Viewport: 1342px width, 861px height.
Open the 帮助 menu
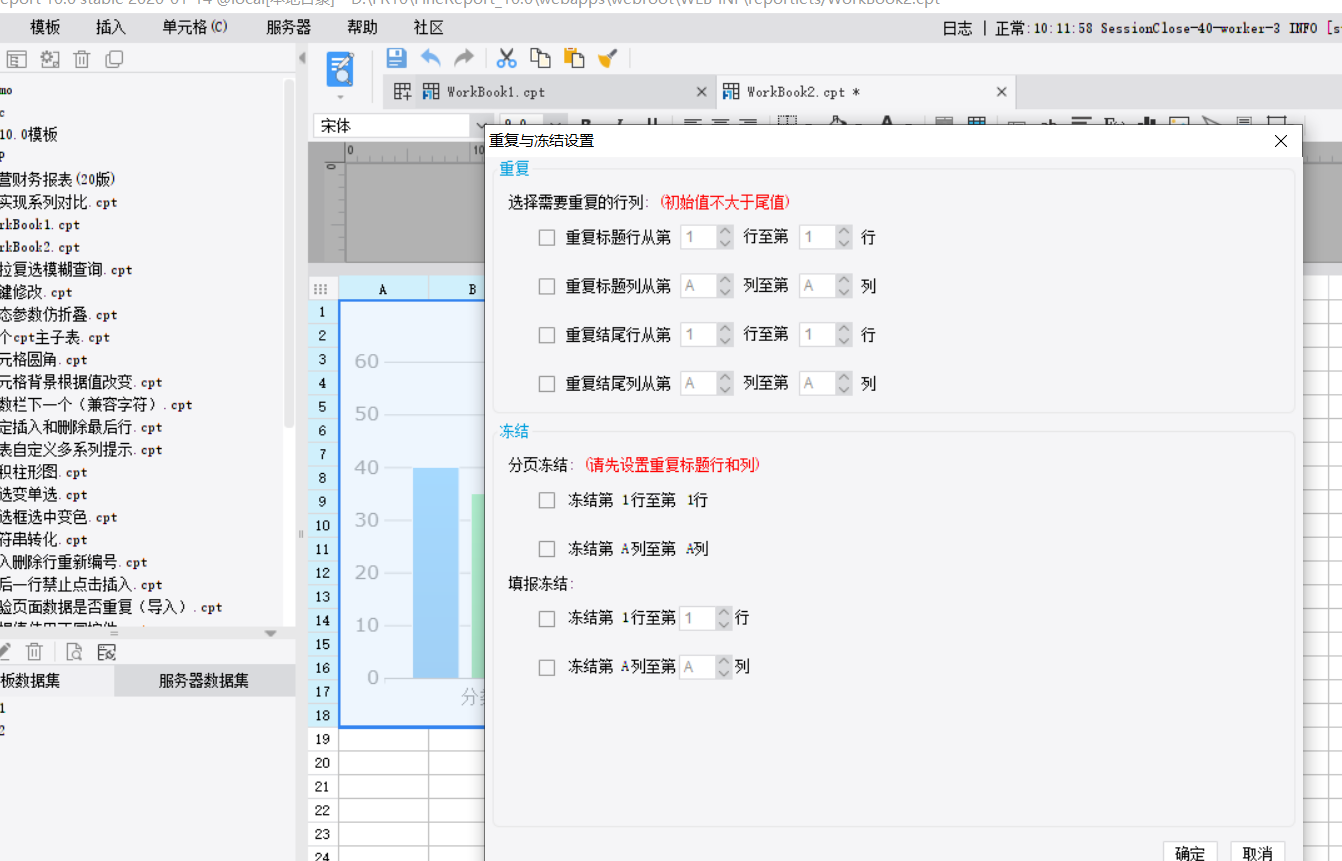point(362,27)
